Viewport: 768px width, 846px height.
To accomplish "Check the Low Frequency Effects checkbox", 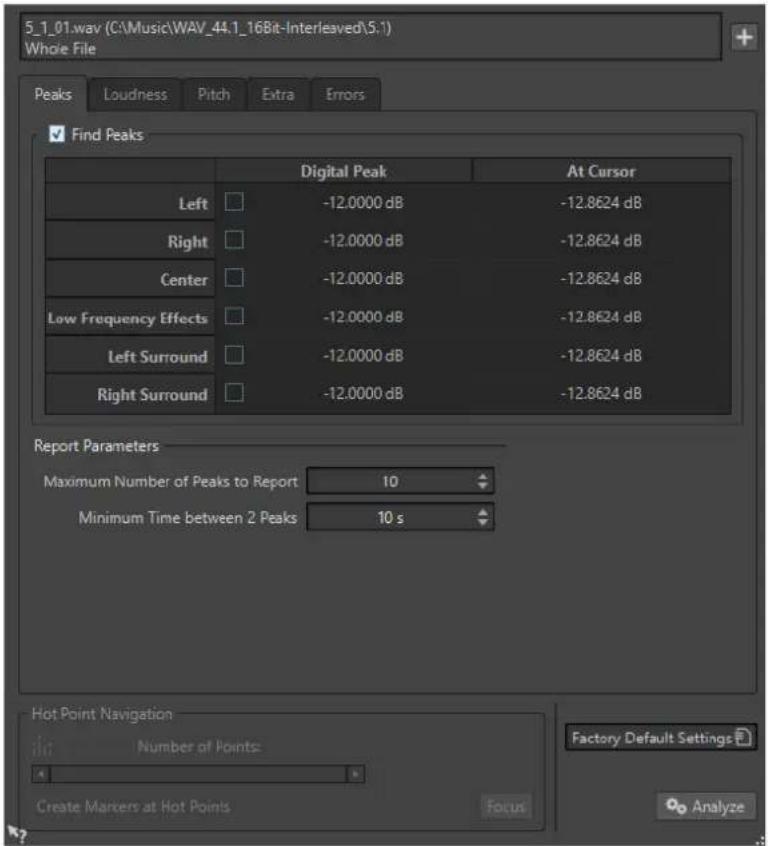I will point(234,317).
